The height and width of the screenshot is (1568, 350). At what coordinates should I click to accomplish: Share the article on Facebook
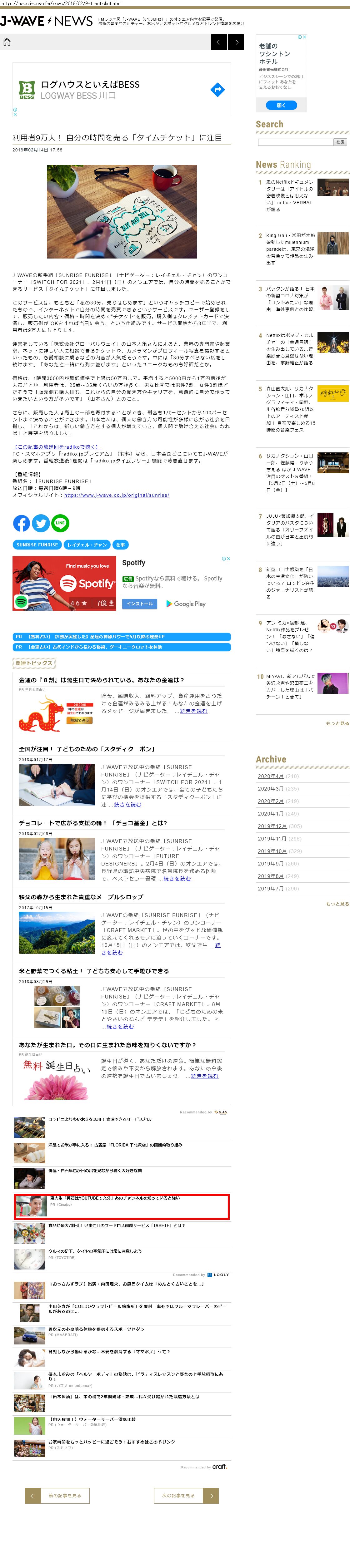[x=21, y=522]
